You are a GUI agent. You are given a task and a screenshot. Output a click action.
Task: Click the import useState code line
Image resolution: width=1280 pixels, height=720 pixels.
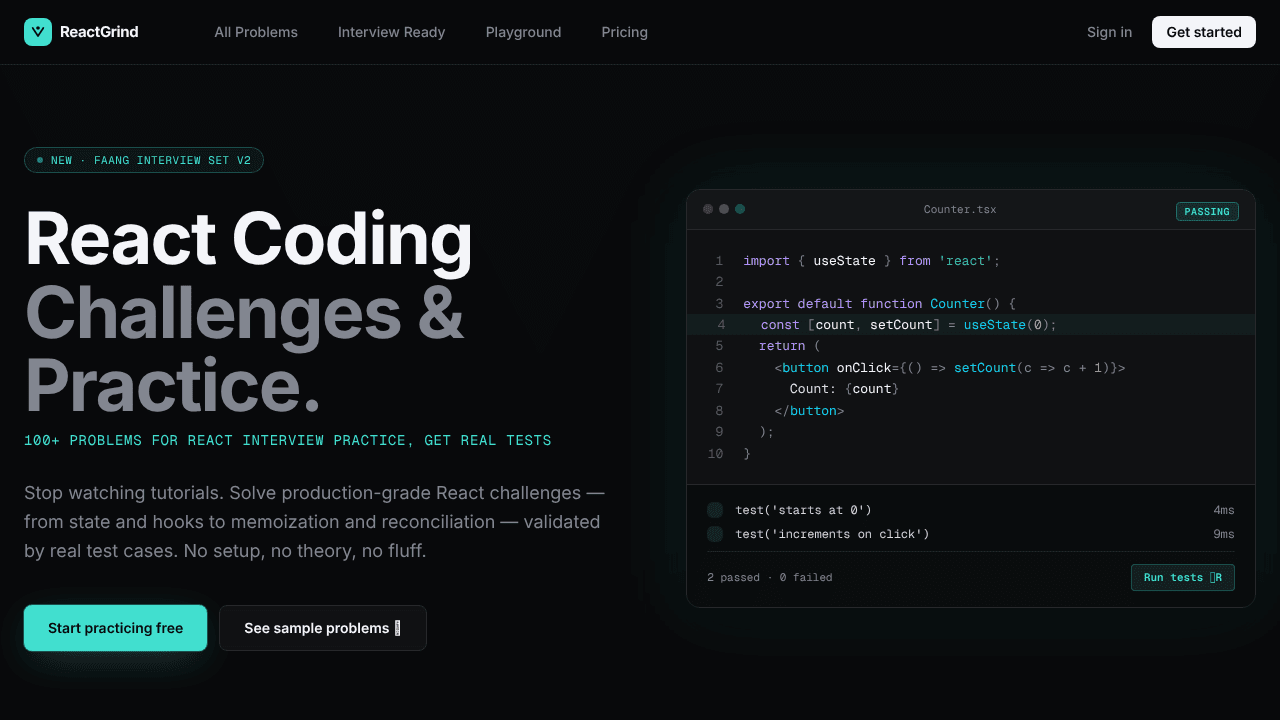872,260
